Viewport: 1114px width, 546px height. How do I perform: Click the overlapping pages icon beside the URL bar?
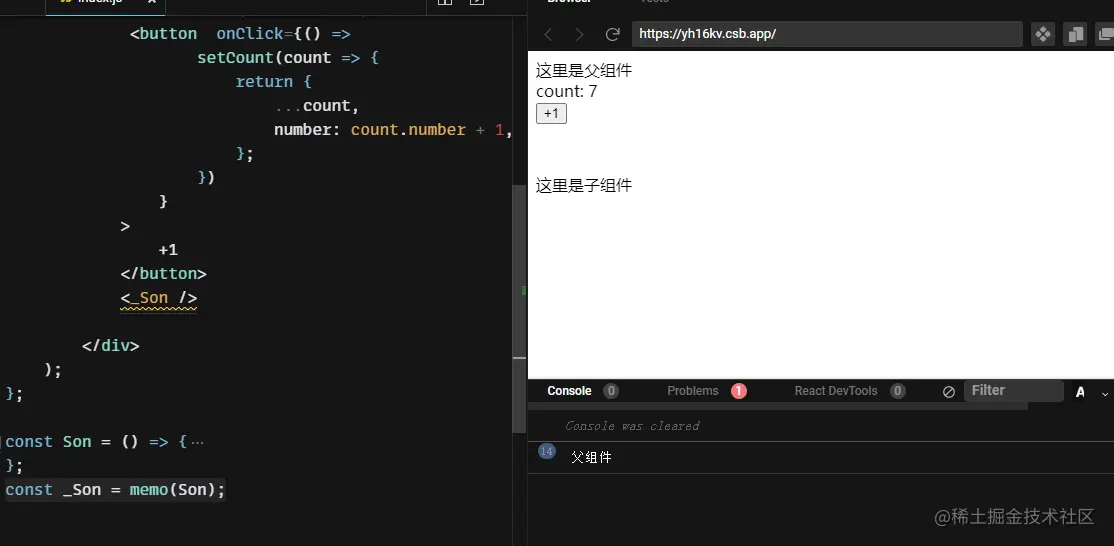[1076, 34]
